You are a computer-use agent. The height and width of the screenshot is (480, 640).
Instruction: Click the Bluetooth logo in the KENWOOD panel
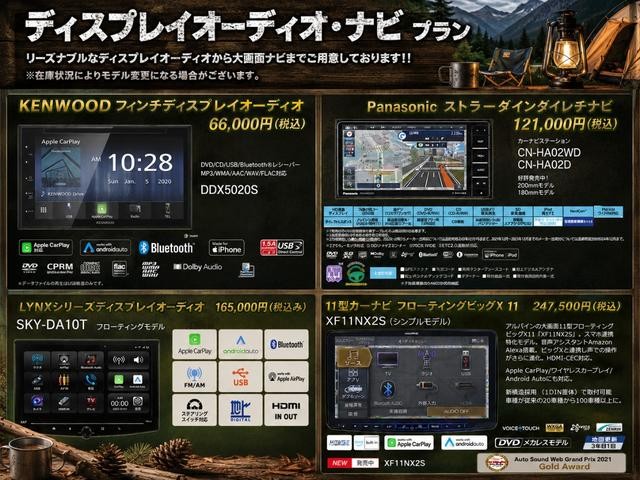pyautogui.click(x=166, y=247)
